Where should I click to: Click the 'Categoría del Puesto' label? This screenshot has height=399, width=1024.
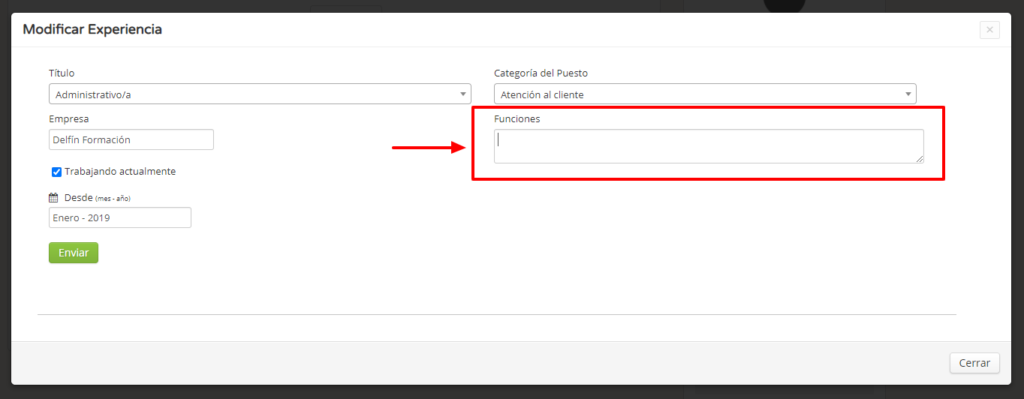click(541, 73)
